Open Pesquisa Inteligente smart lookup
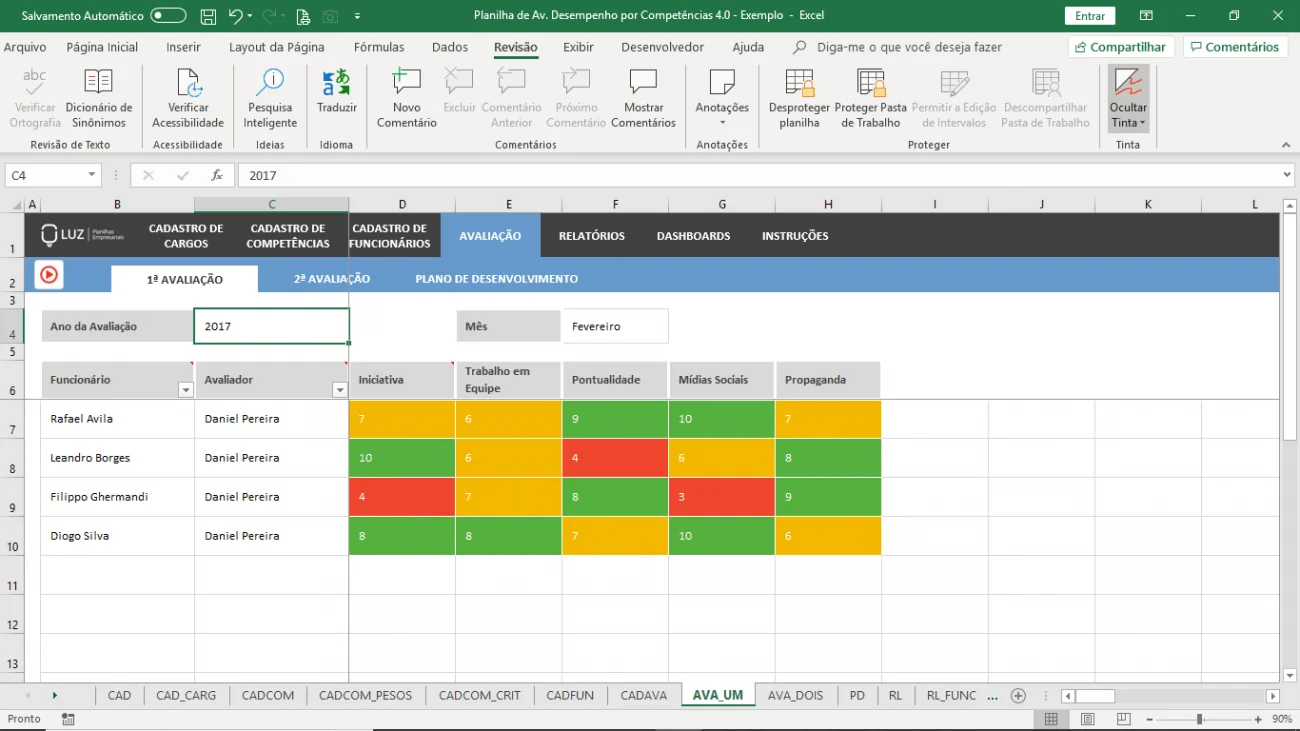The height and width of the screenshot is (731, 1300). click(x=270, y=98)
